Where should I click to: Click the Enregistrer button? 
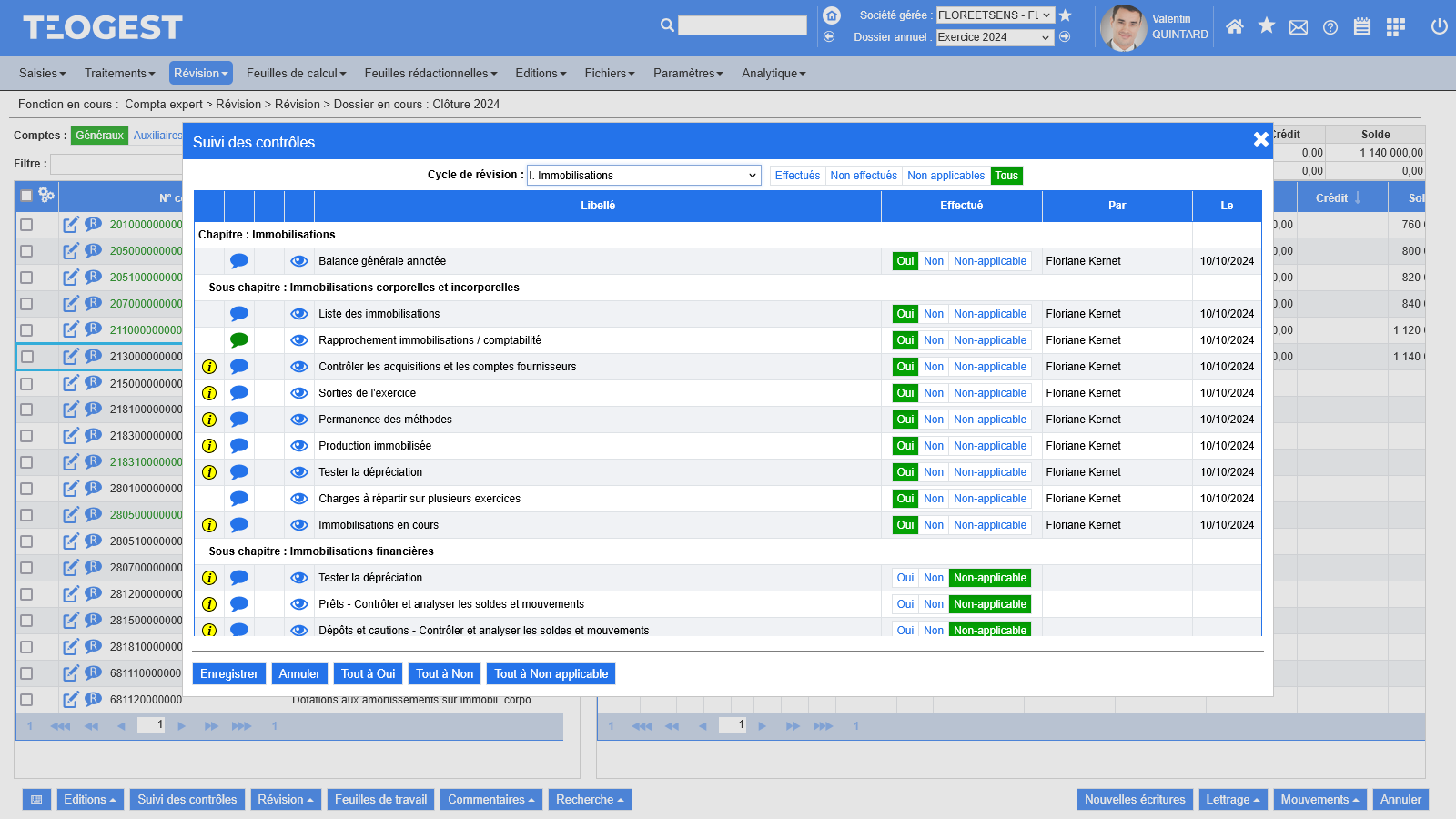click(229, 674)
